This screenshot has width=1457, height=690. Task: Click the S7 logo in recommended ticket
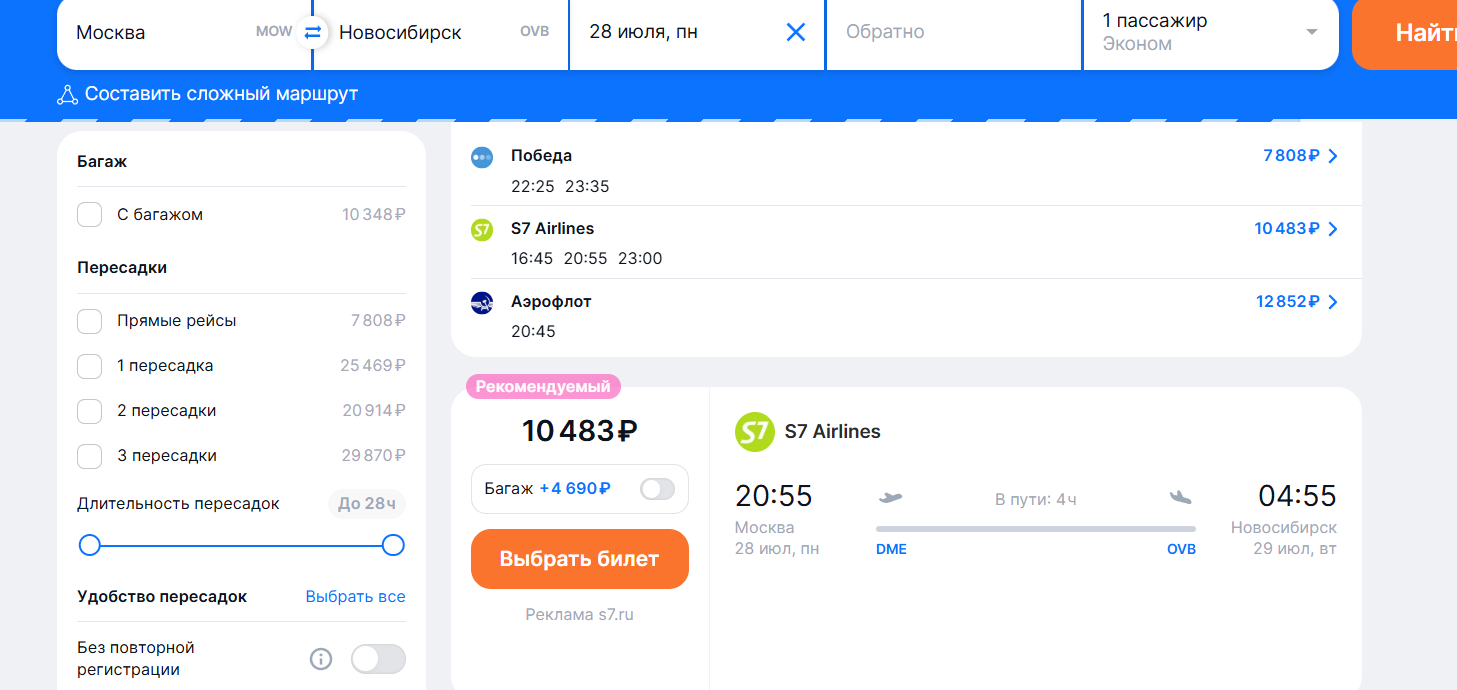pyautogui.click(x=755, y=432)
